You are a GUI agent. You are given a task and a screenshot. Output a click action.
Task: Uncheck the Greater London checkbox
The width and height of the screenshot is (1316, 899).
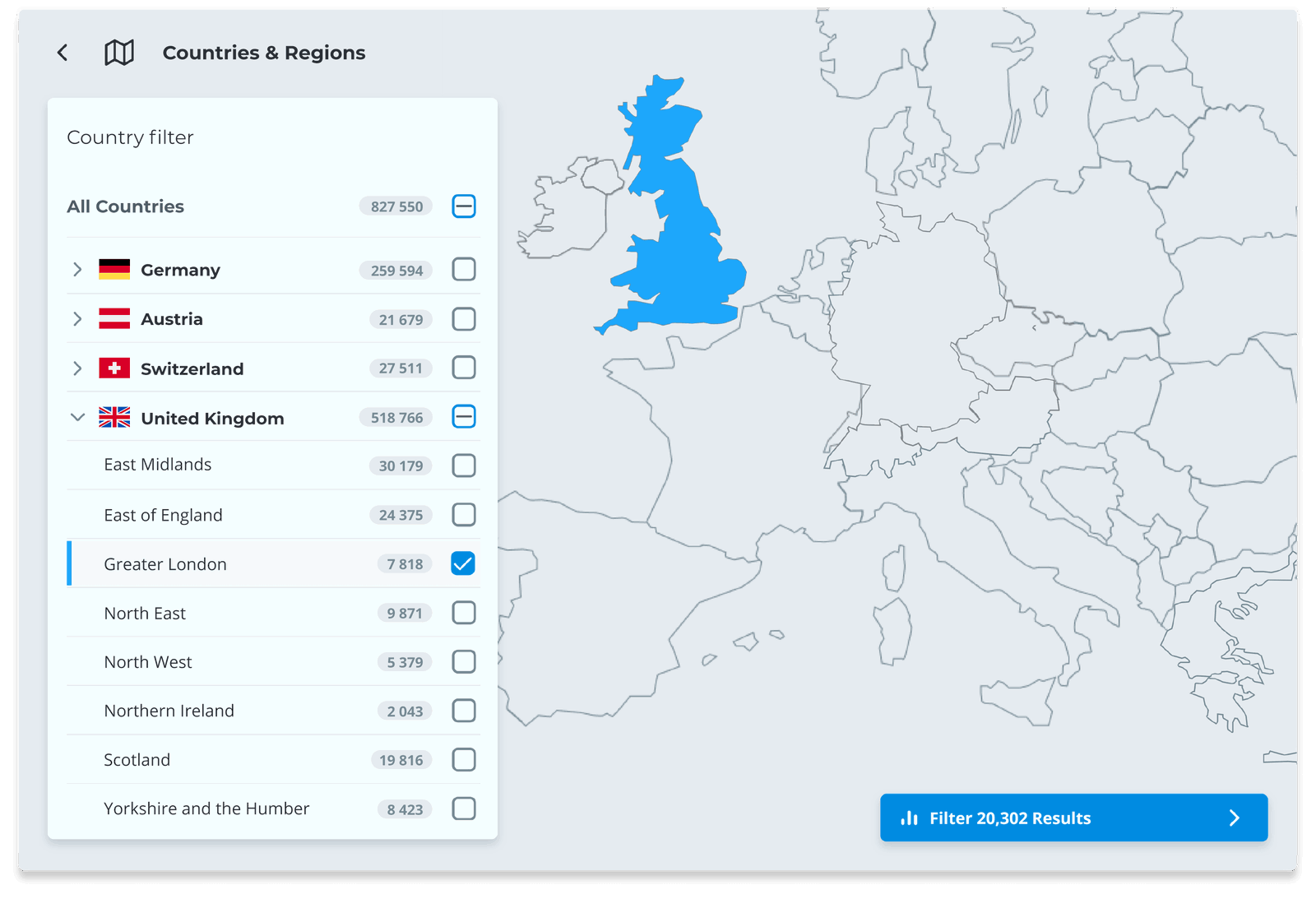click(463, 563)
